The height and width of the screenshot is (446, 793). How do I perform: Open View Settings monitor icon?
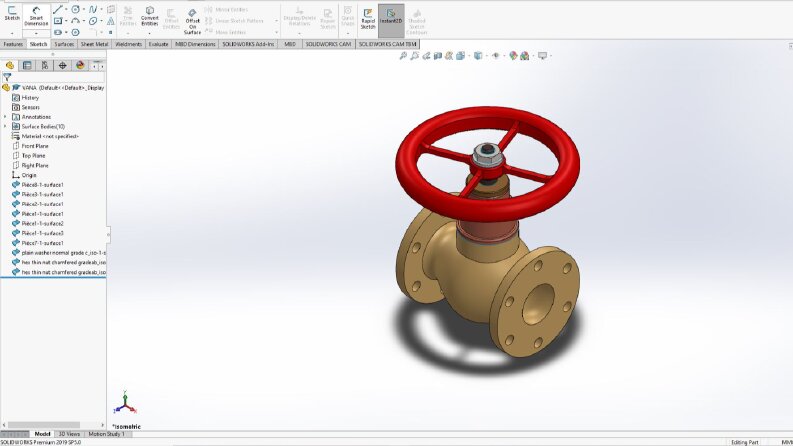[542, 56]
